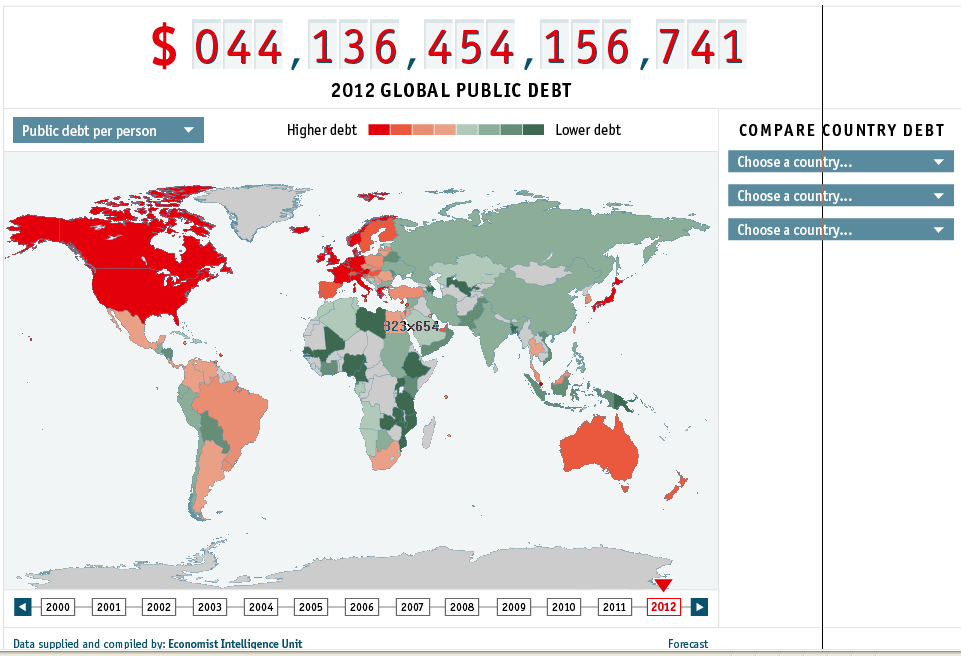The width and height of the screenshot is (961, 656).
Task: Expand the second Choose a country dropdown
Action: coord(840,196)
